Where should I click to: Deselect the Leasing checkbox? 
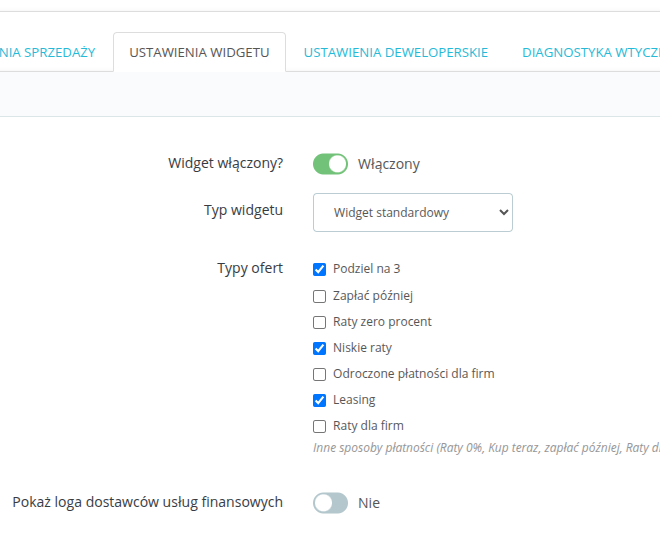(320, 400)
